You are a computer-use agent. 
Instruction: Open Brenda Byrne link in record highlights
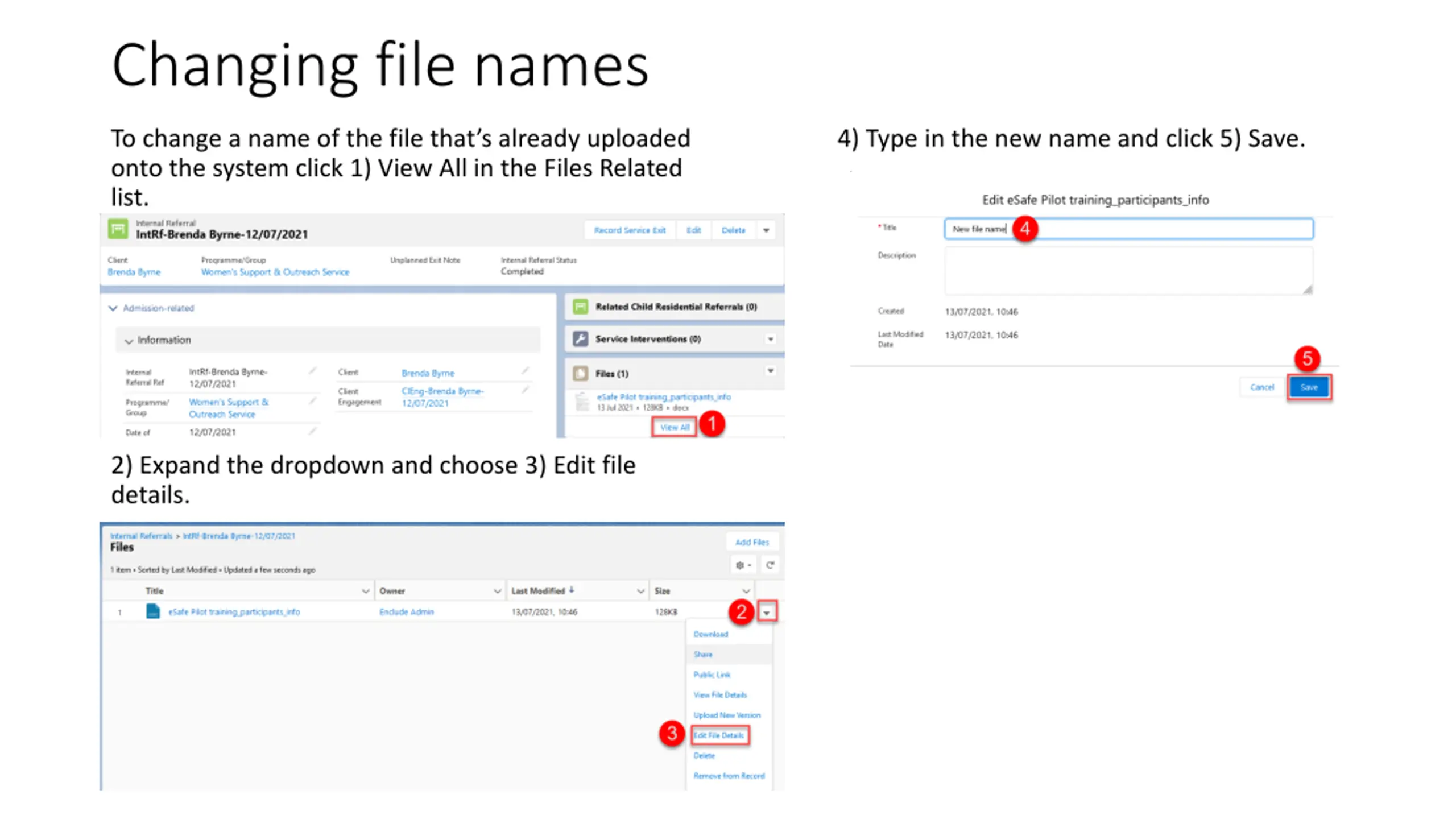coord(134,272)
